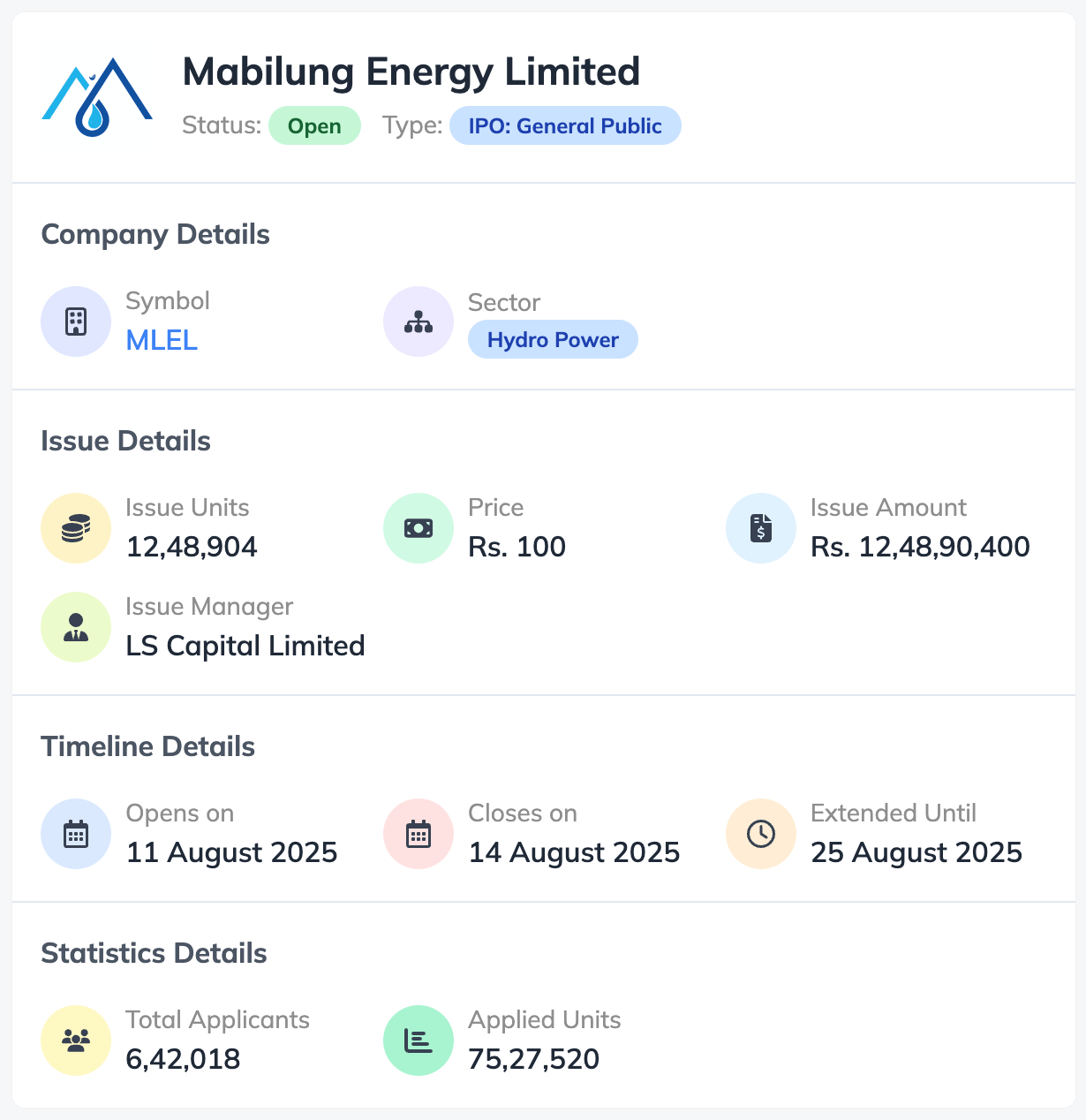The image size is (1086, 1120).
Task: Click the group icon for Total Applicants
Action: tap(76, 1041)
